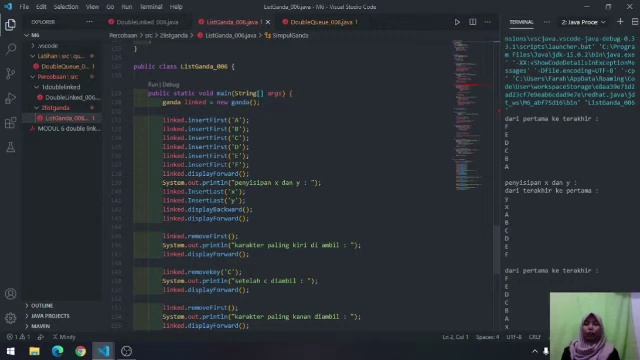Collapse the 2listganda folder
The image size is (640, 360).
tap(62, 108)
